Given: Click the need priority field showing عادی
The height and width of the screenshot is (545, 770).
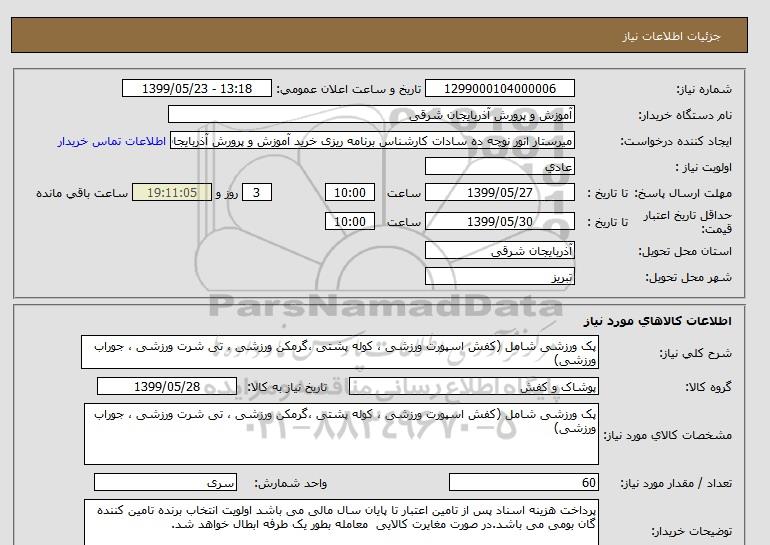Looking at the screenshot, I should click(x=499, y=166).
